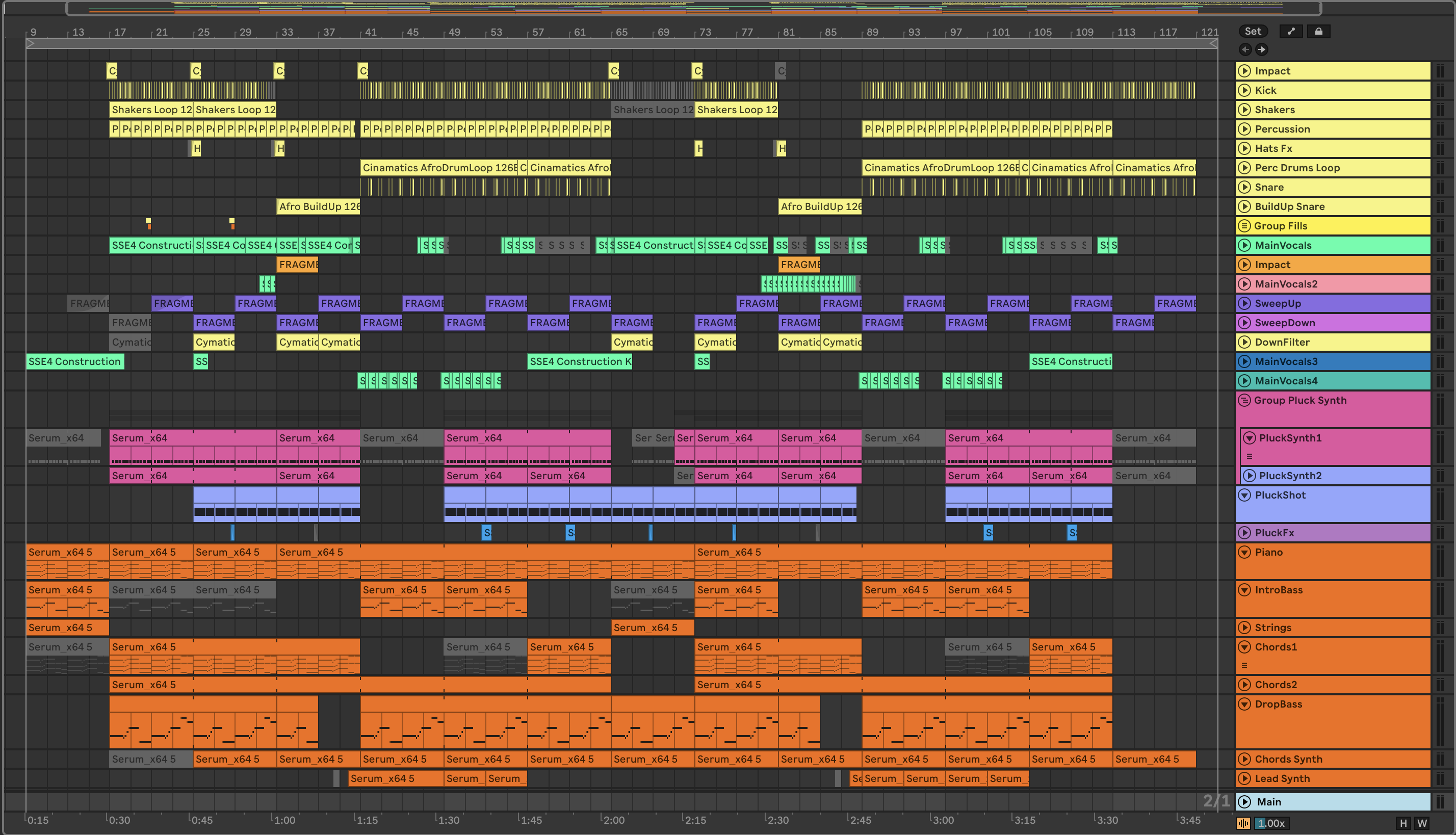The width and height of the screenshot is (1456, 835).
Task: Jump to the next locator arrow
Action: pos(1262,49)
